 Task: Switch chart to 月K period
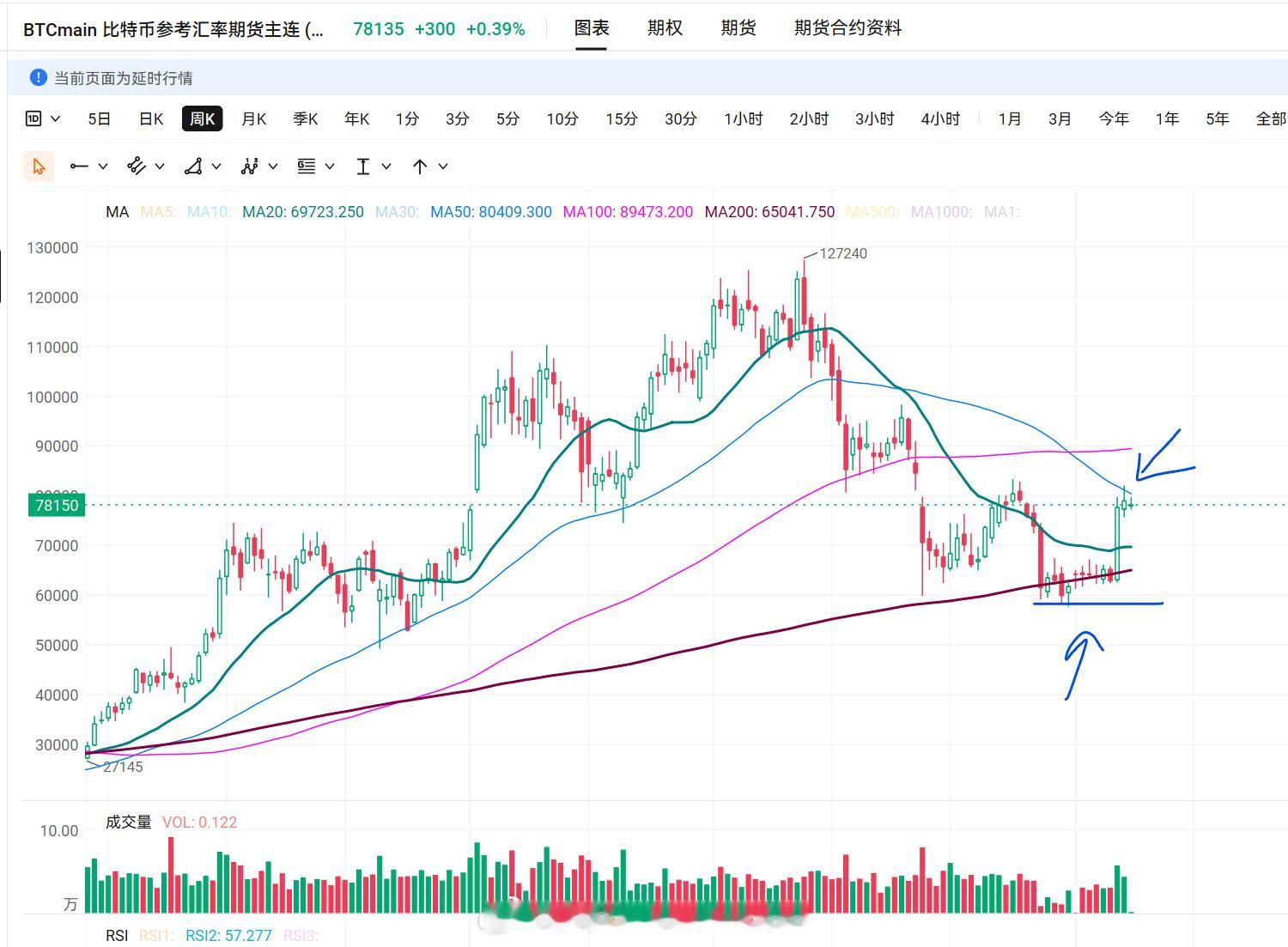click(x=253, y=118)
